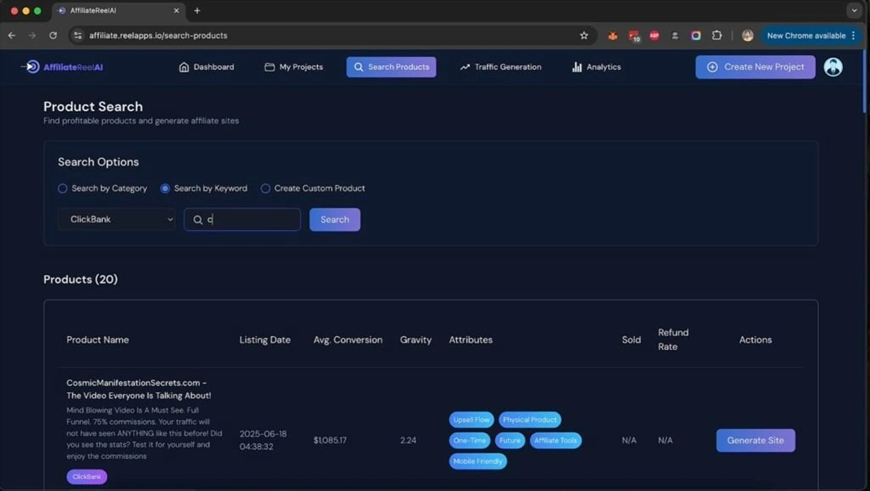Image resolution: width=870 pixels, height=491 pixels.
Task: Click the Listing Date column header
Action: [265, 340]
